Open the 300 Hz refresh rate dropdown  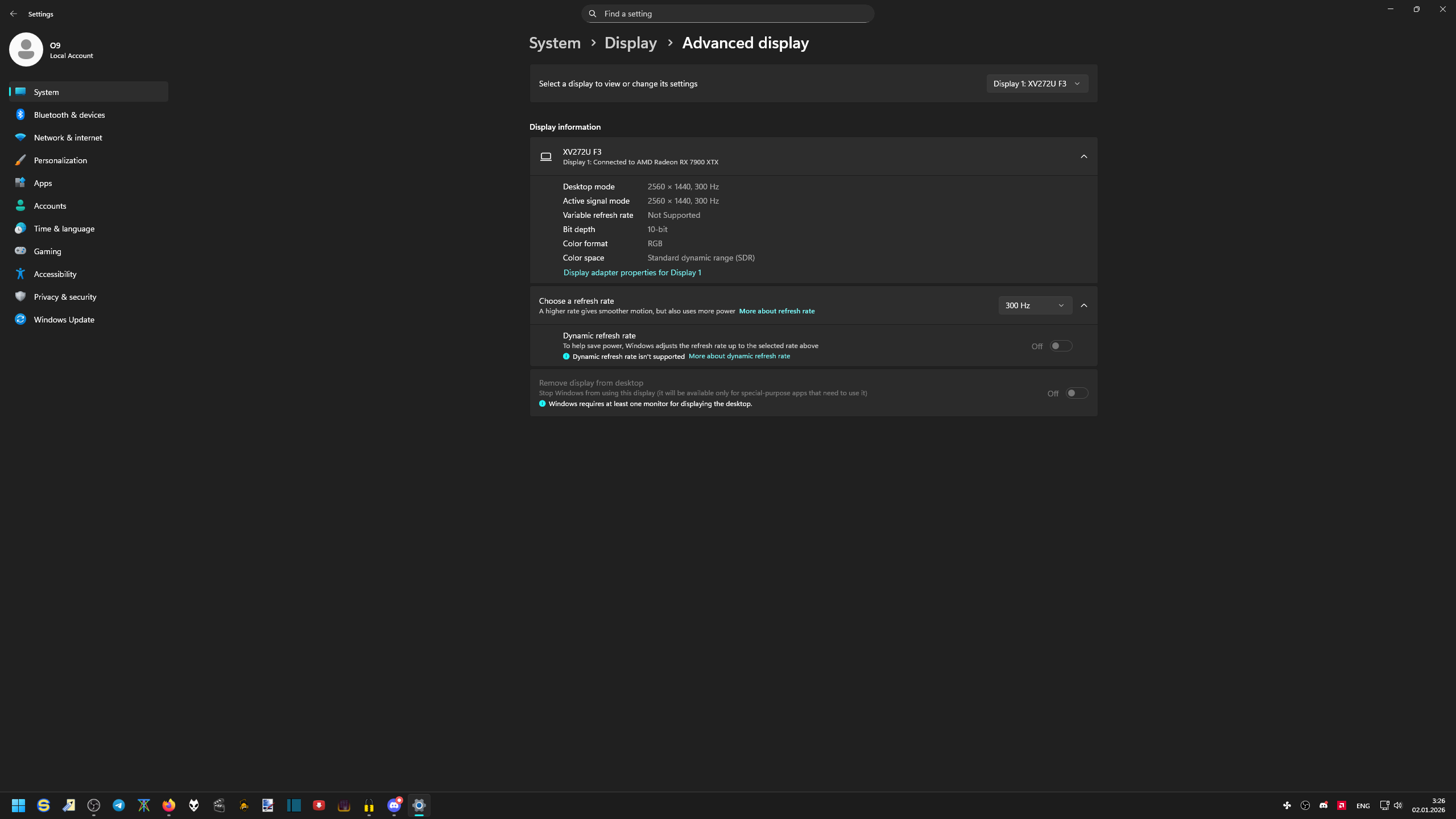(1034, 305)
